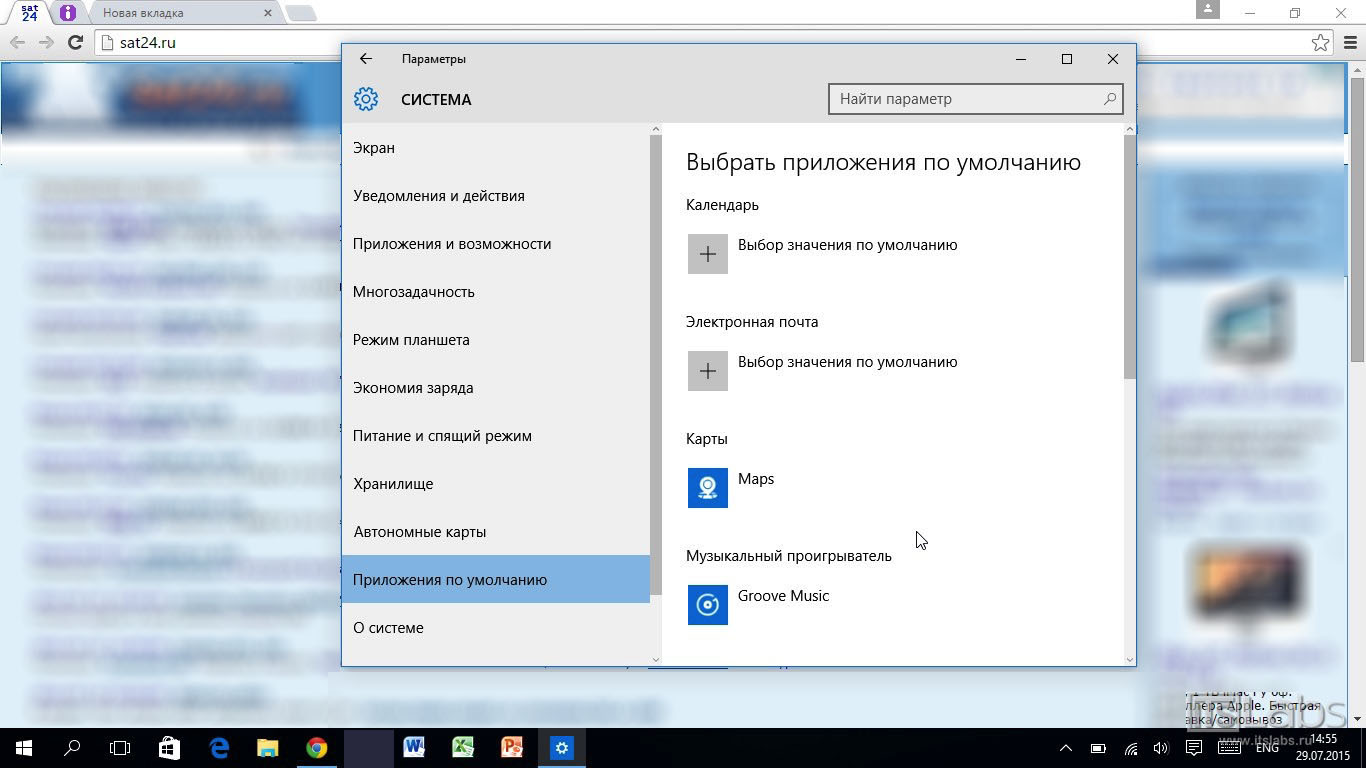1366x768 pixels.
Task: Launch the Store from the taskbar
Action: coord(169,748)
